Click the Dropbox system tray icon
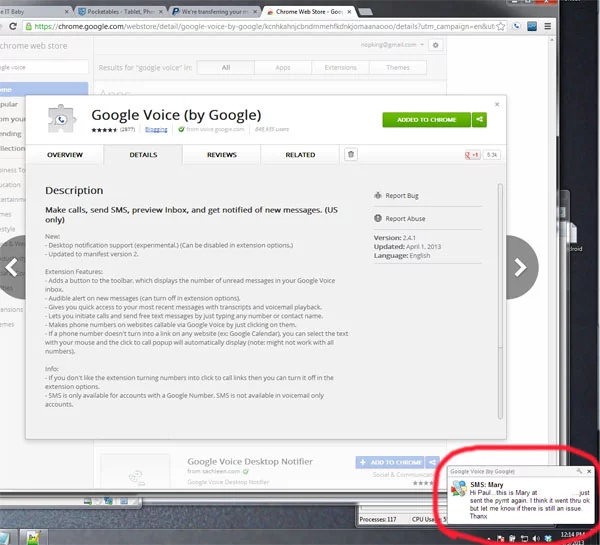Image resolution: width=600 pixels, height=545 pixels. pyautogui.click(x=548, y=538)
